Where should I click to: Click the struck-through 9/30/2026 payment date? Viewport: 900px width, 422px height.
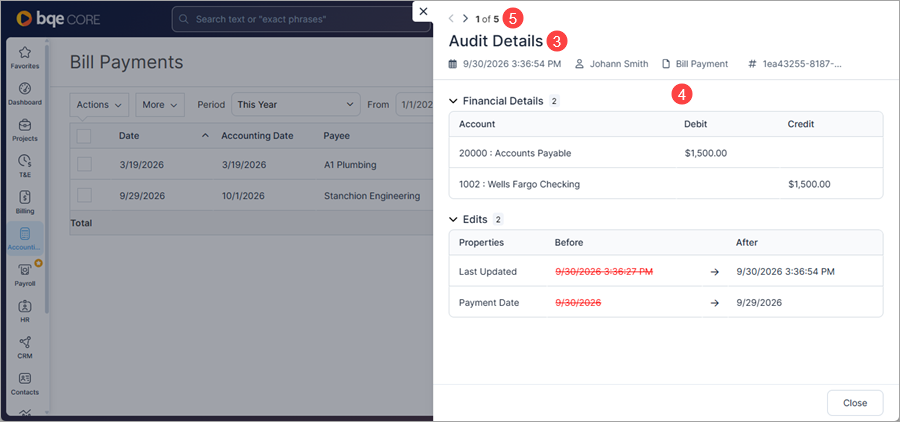point(577,303)
